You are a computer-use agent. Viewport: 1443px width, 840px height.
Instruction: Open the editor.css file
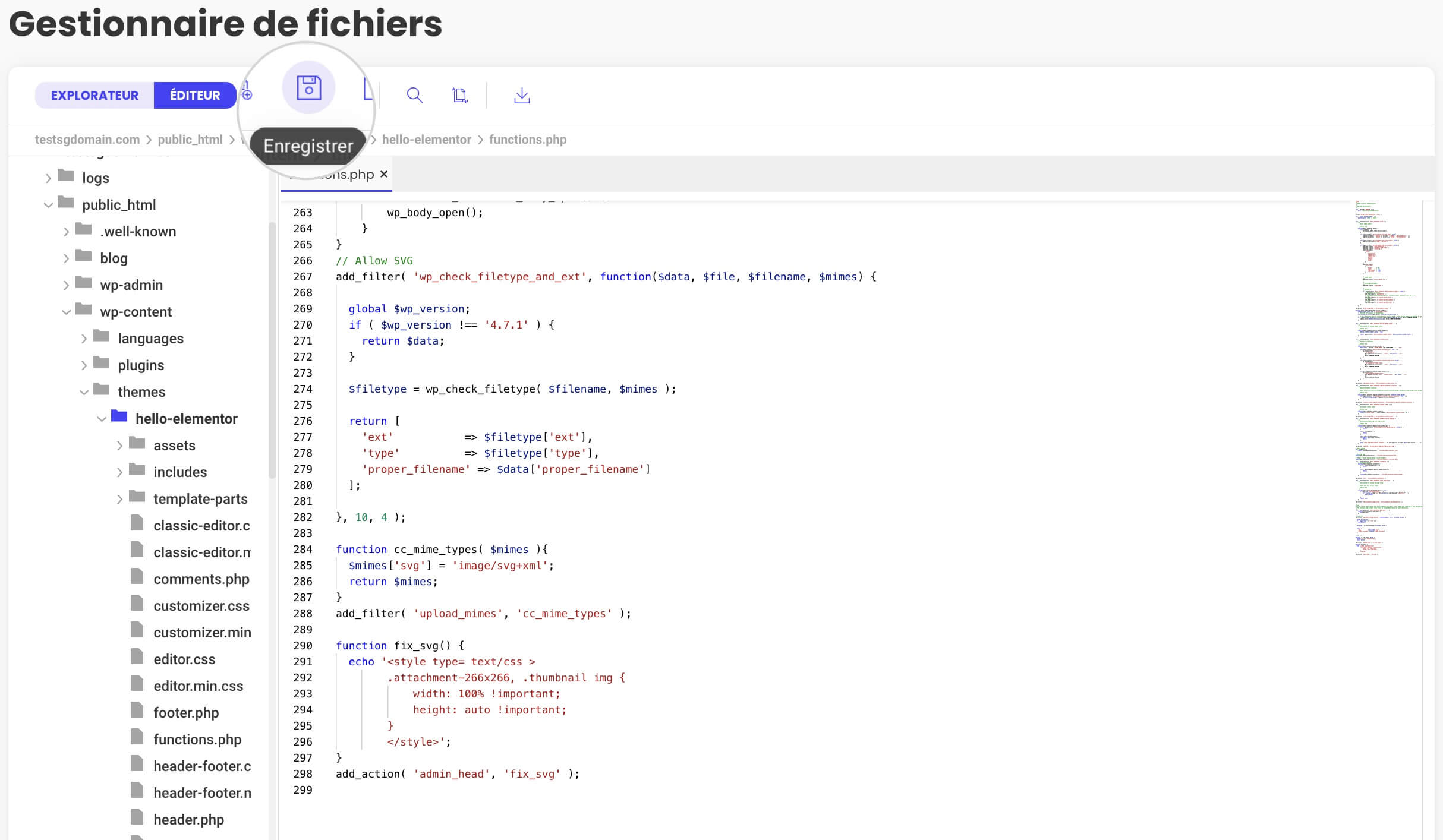[184, 659]
